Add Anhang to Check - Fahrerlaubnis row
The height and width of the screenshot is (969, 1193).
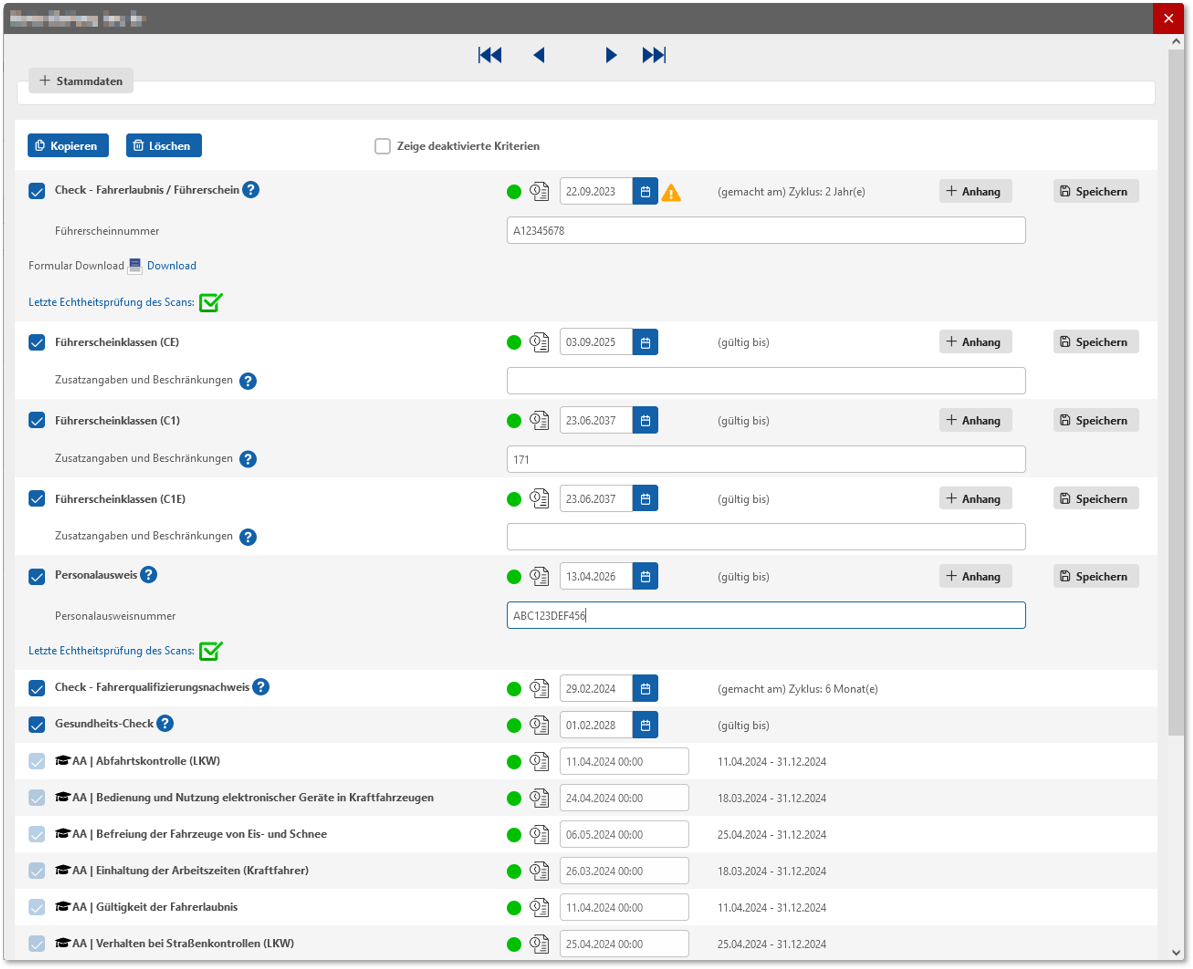(x=975, y=192)
